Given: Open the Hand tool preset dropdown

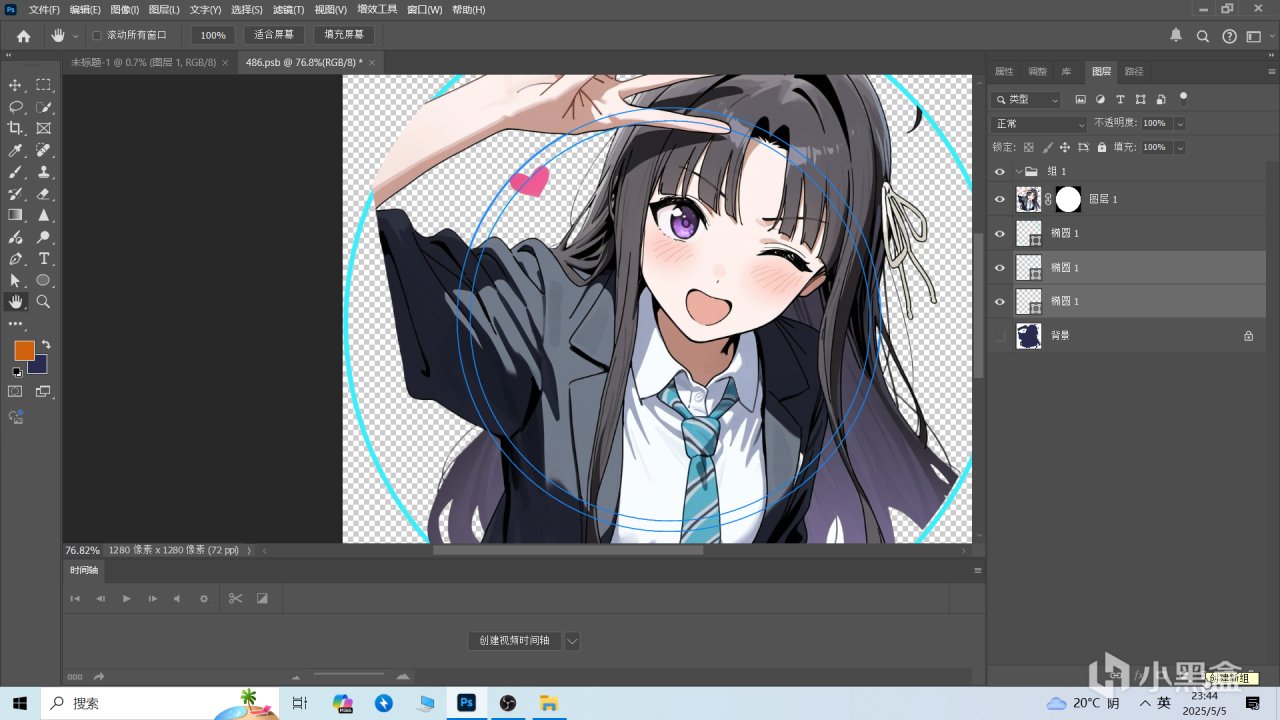Looking at the screenshot, I should pos(75,36).
